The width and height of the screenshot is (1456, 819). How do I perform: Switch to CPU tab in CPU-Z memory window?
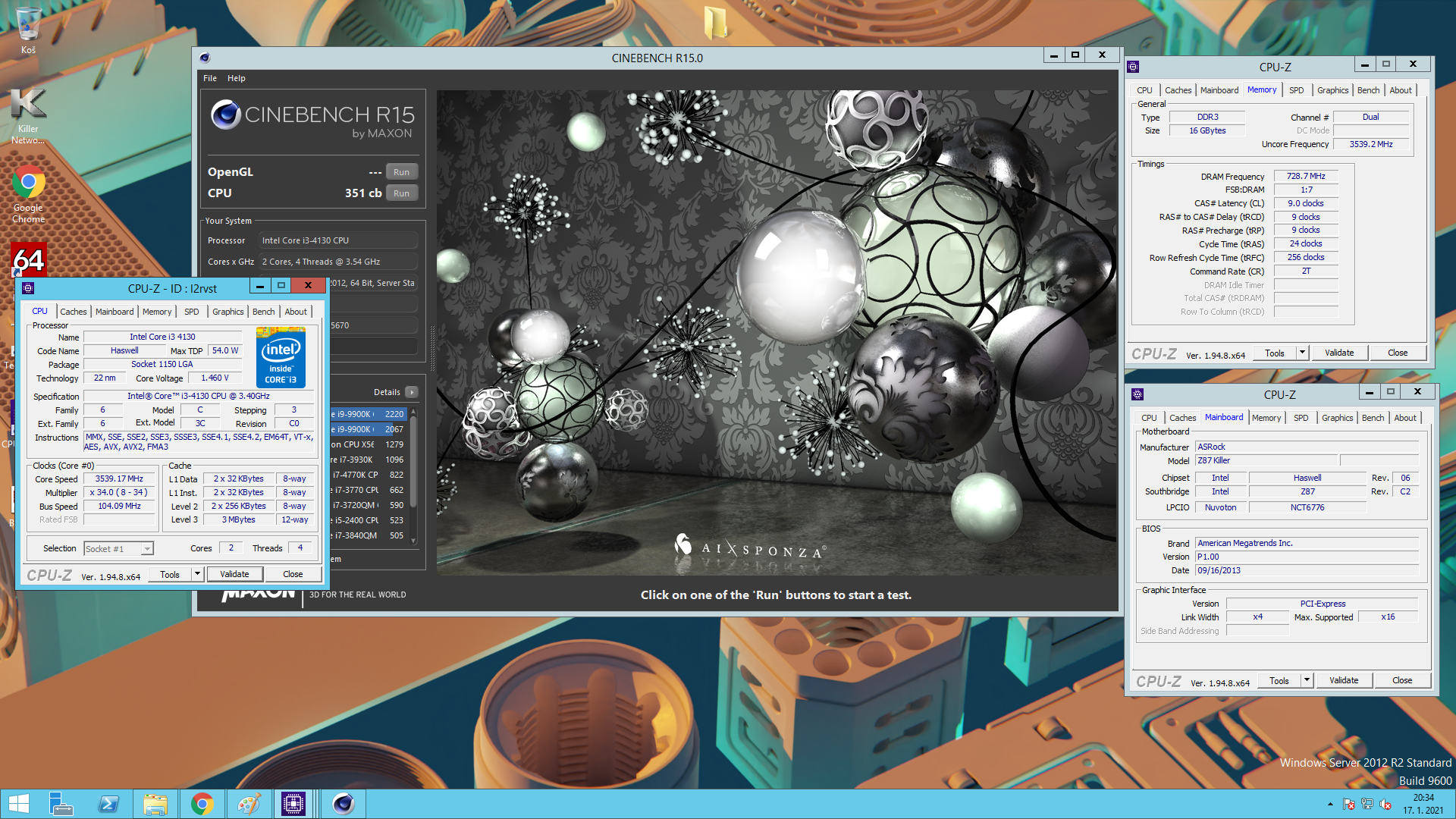(1144, 90)
